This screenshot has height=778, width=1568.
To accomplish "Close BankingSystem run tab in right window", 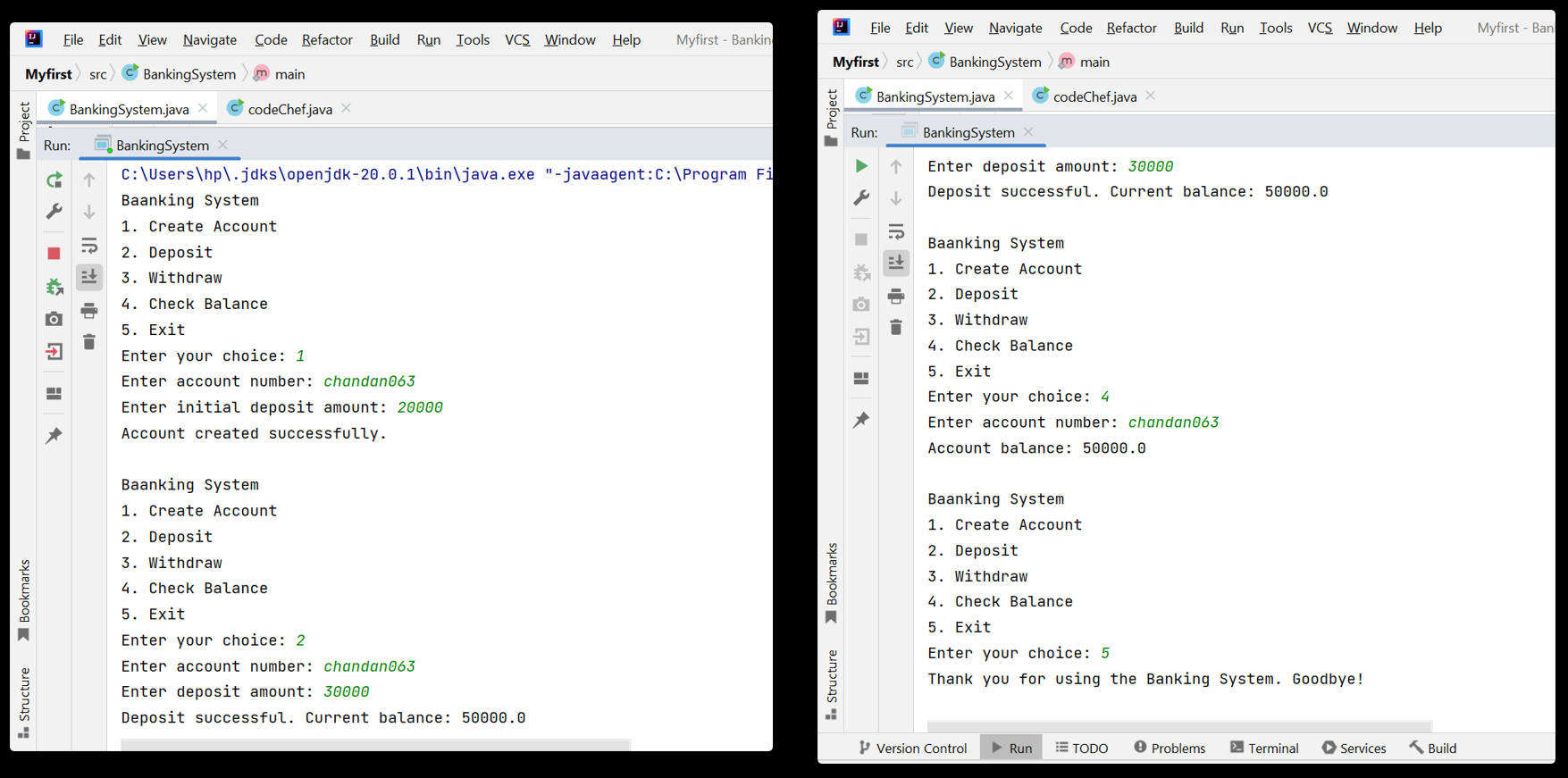I will [x=1028, y=132].
